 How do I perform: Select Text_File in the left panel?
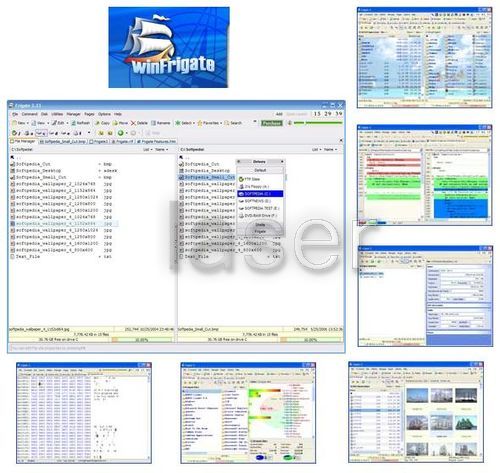point(28,257)
